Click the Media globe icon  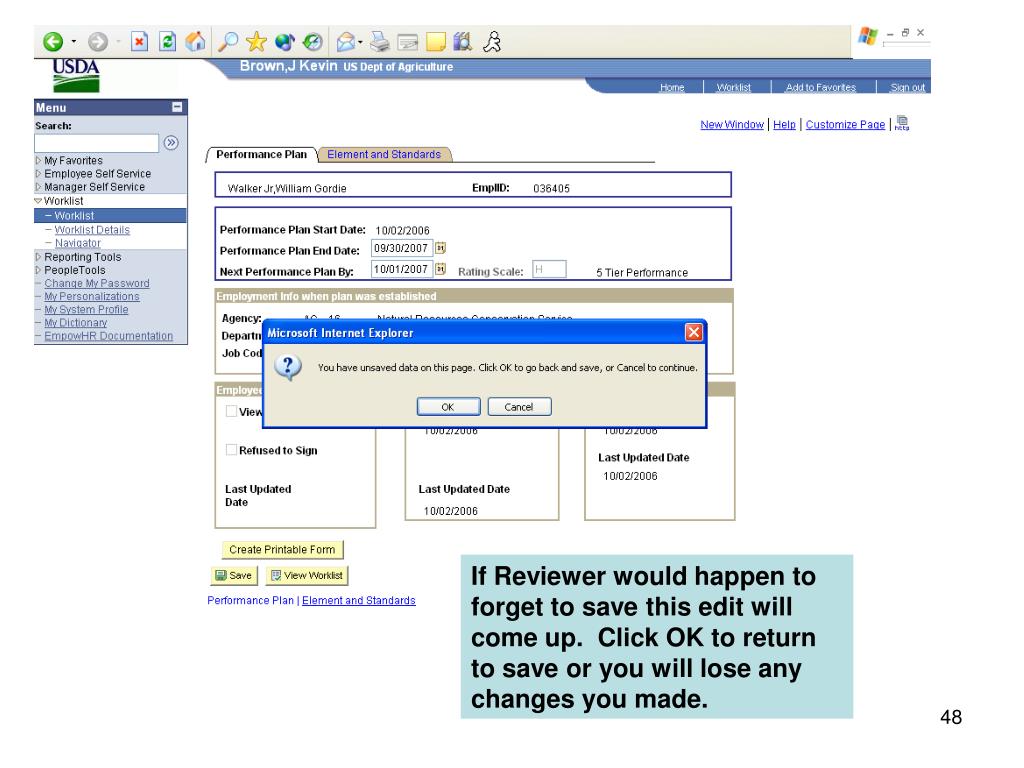point(285,42)
